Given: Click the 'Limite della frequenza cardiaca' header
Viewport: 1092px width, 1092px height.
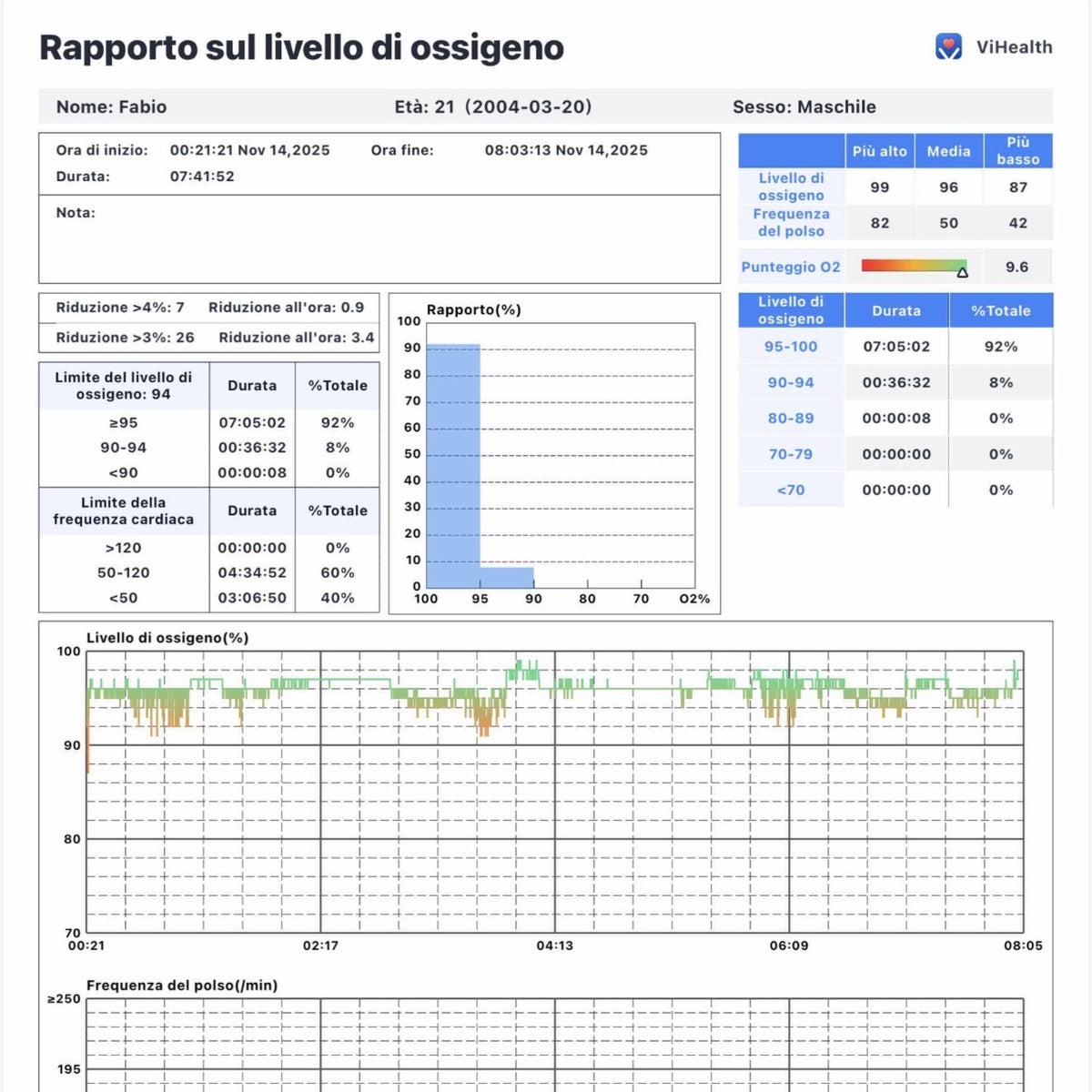Looking at the screenshot, I should click(124, 511).
